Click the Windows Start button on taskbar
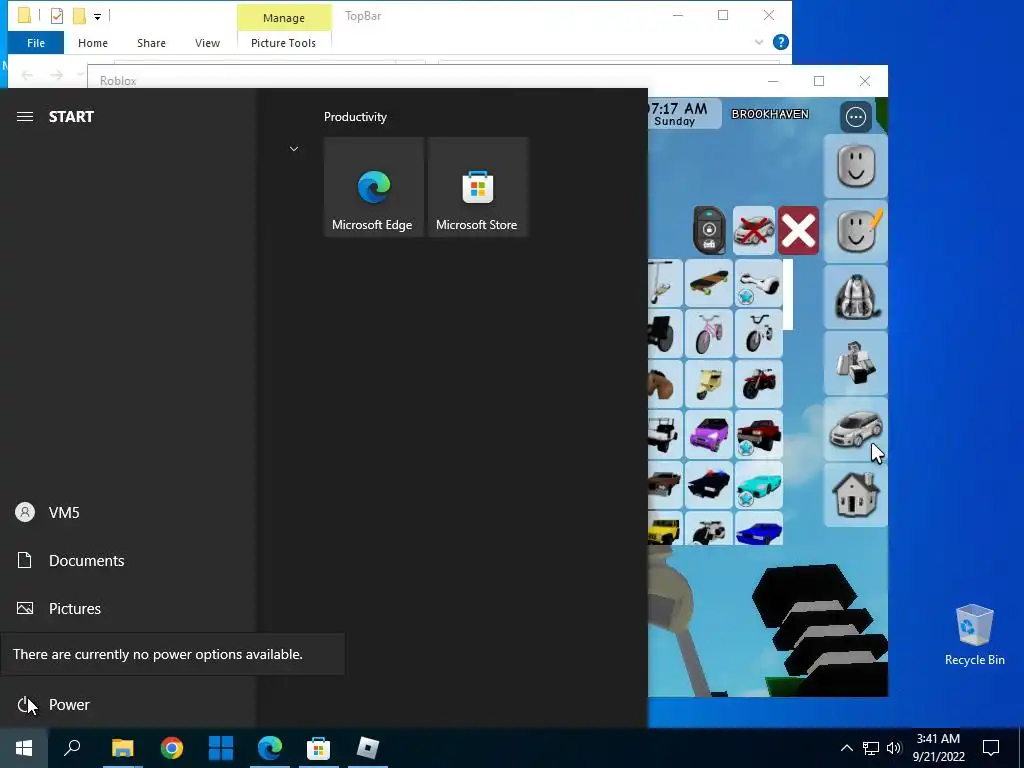The width and height of the screenshot is (1024, 768). (24, 748)
